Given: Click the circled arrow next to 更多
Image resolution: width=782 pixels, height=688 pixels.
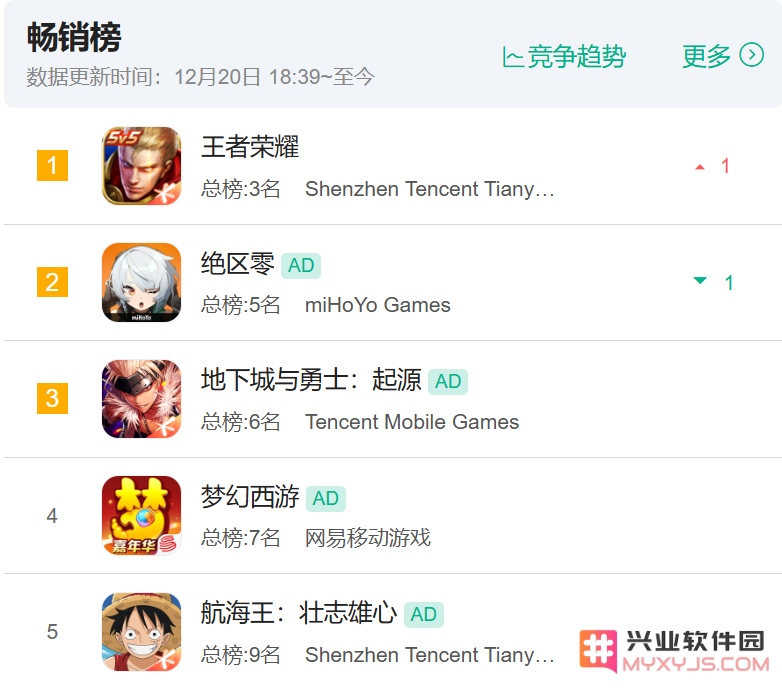Looking at the screenshot, I should (752, 55).
